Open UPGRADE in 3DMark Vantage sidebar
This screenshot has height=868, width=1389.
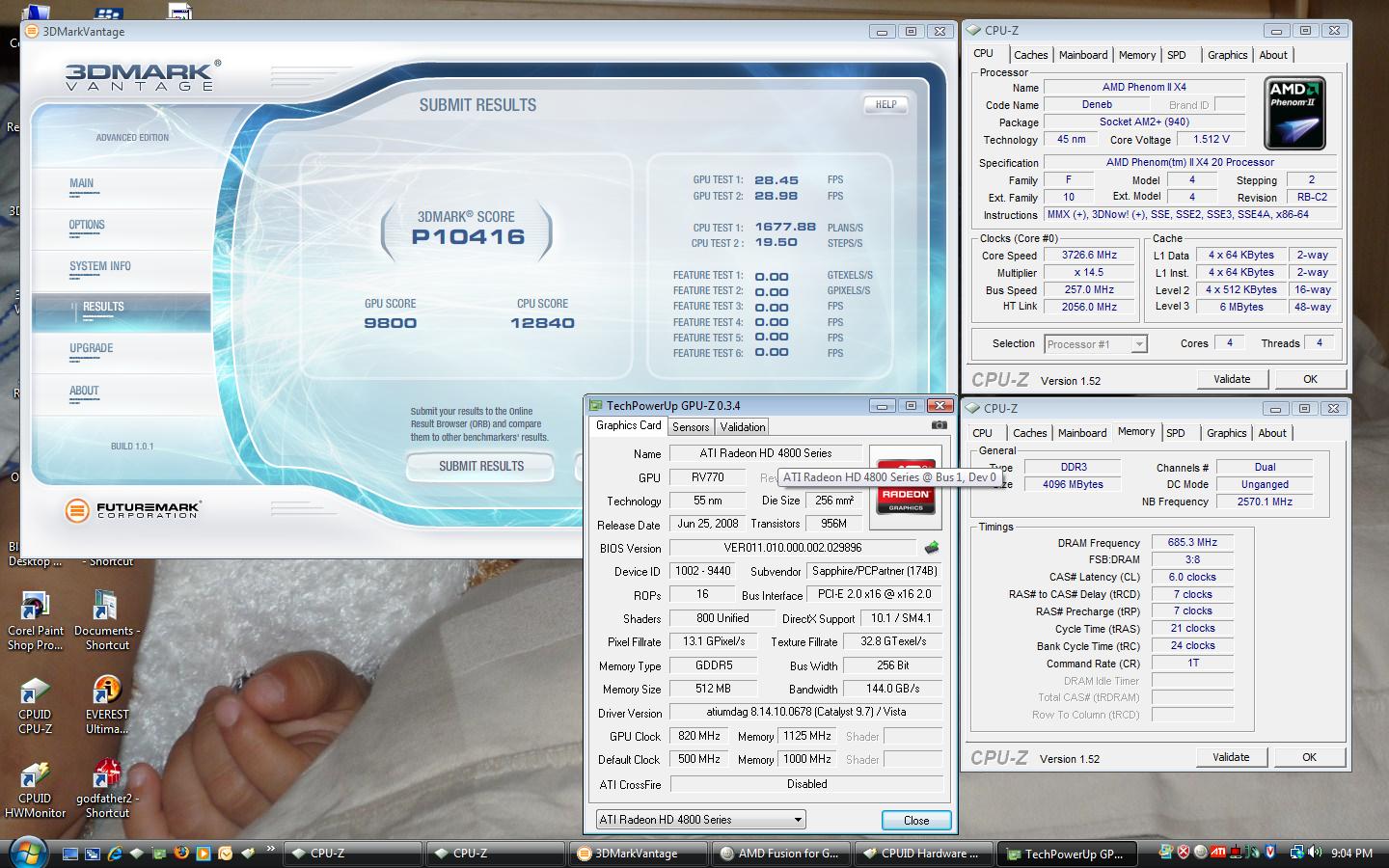(x=91, y=348)
